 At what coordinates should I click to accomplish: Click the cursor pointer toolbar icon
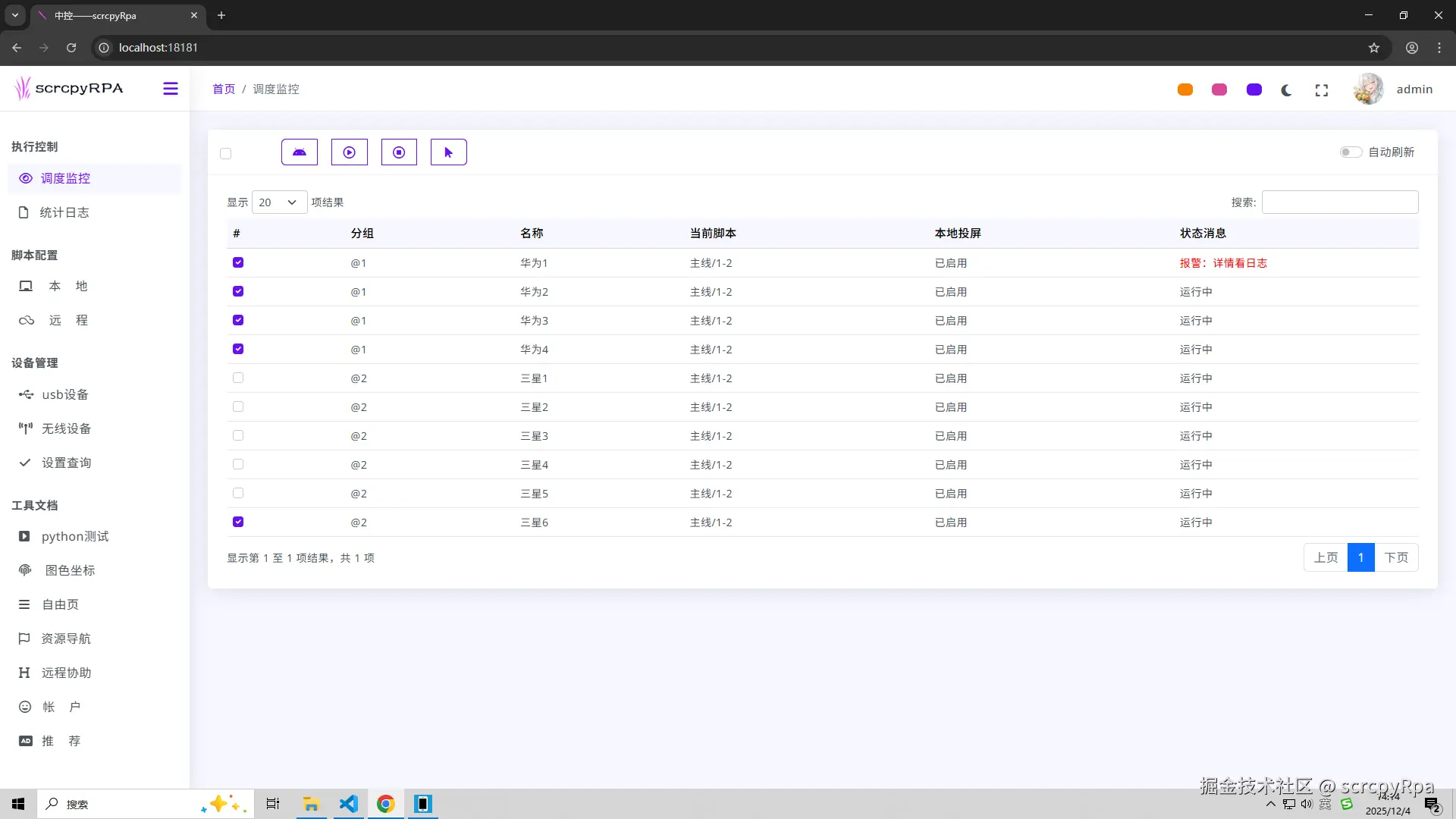tap(448, 152)
